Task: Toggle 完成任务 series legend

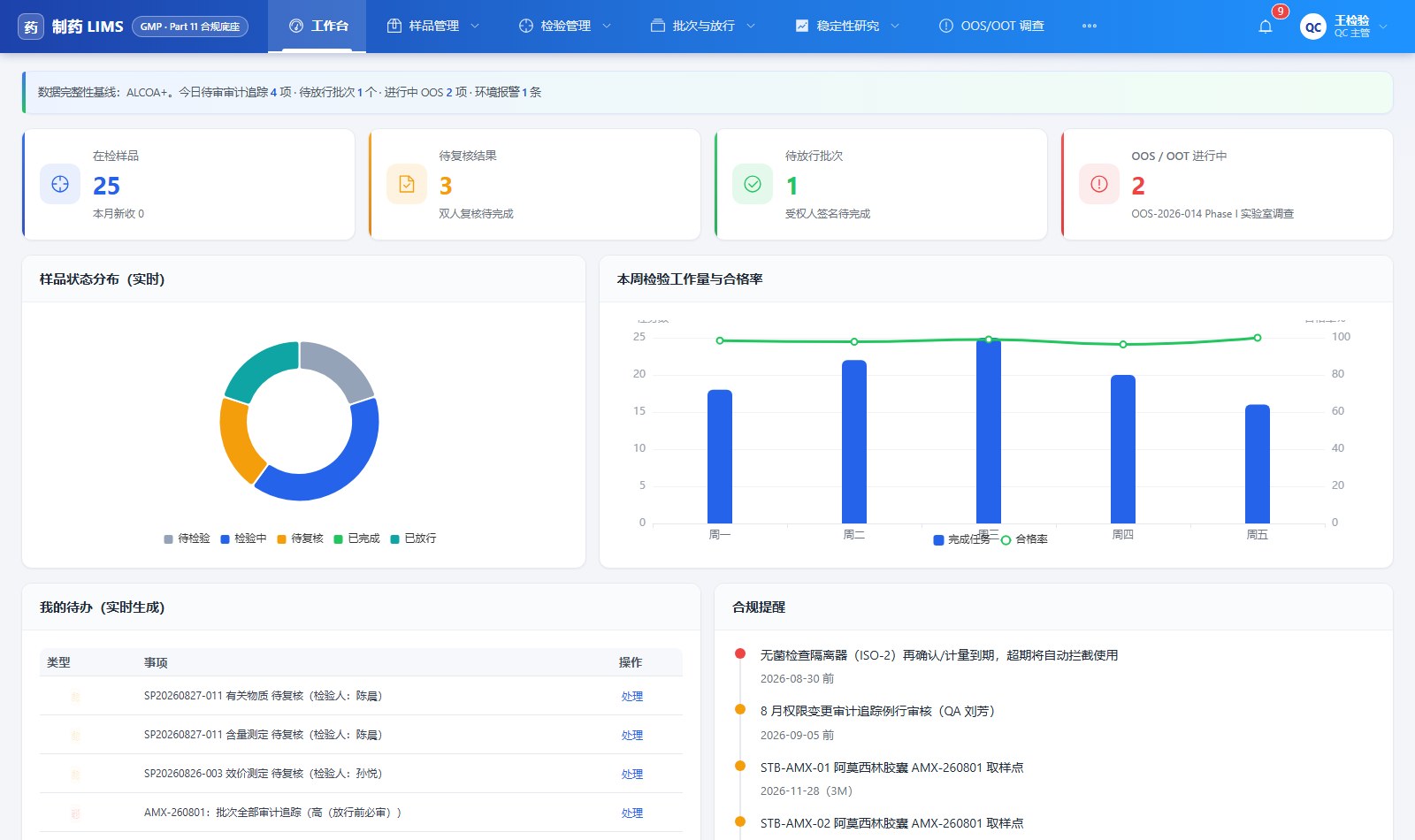Action: point(962,539)
